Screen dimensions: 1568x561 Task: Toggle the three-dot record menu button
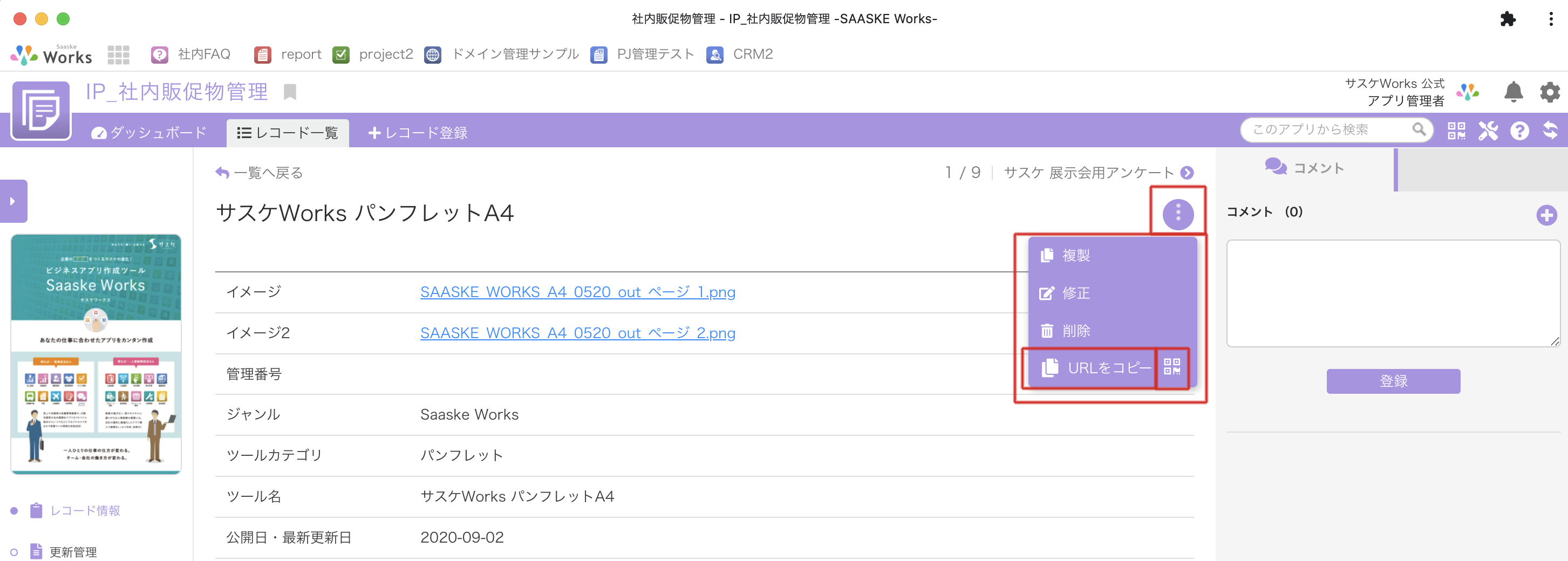(x=1178, y=214)
